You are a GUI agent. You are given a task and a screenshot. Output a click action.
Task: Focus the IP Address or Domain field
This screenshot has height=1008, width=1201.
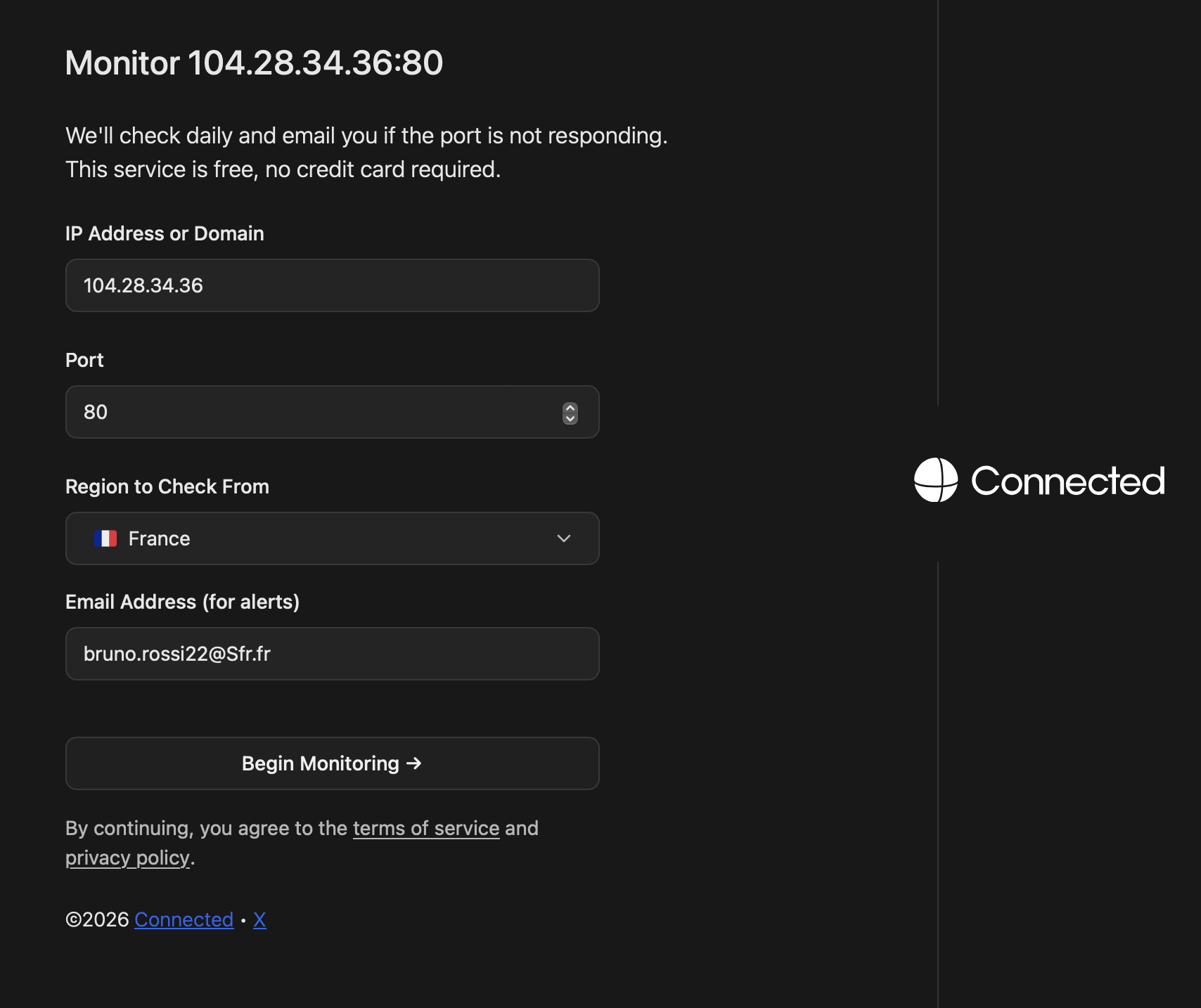(x=332, y=285)
